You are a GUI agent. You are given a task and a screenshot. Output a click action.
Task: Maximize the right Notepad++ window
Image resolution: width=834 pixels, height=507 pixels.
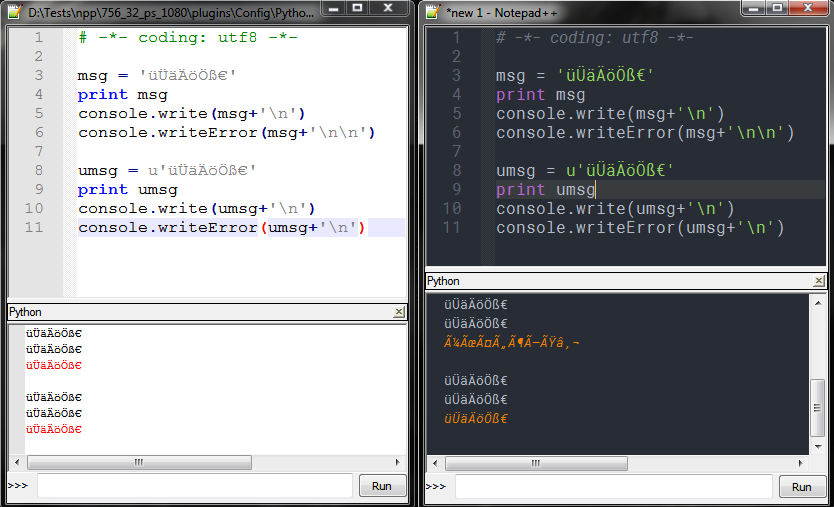[777, 8]
